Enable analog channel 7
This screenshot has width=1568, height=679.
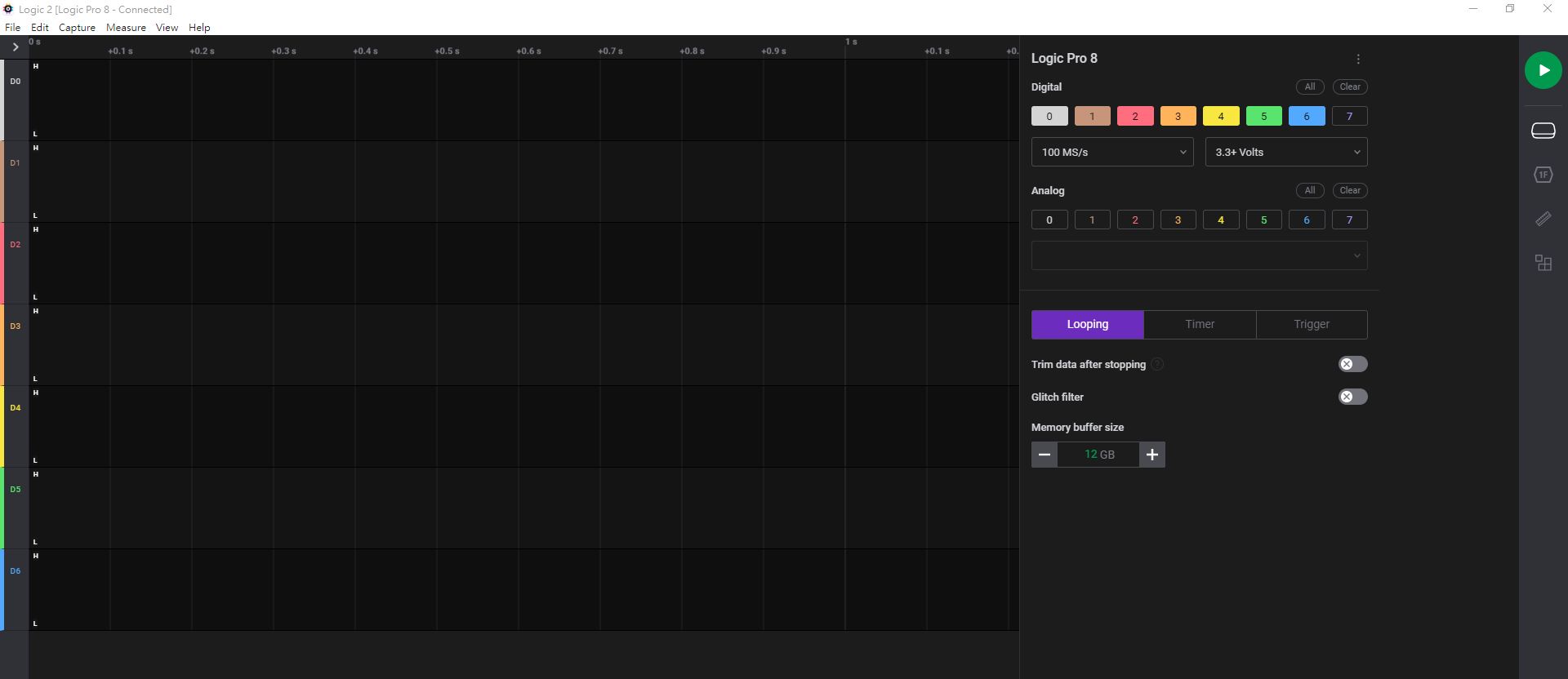(1350, 220)
